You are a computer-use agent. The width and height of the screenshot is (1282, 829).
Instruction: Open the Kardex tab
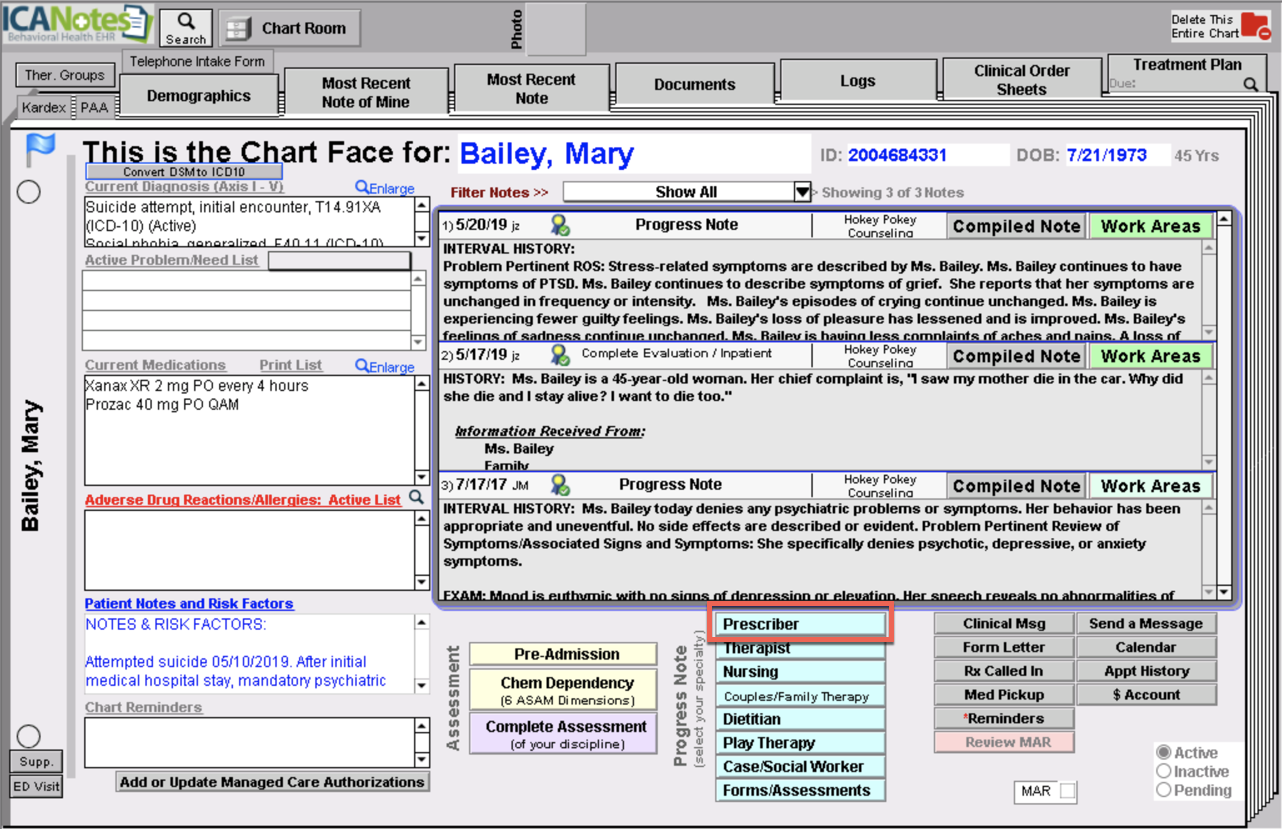42,107
